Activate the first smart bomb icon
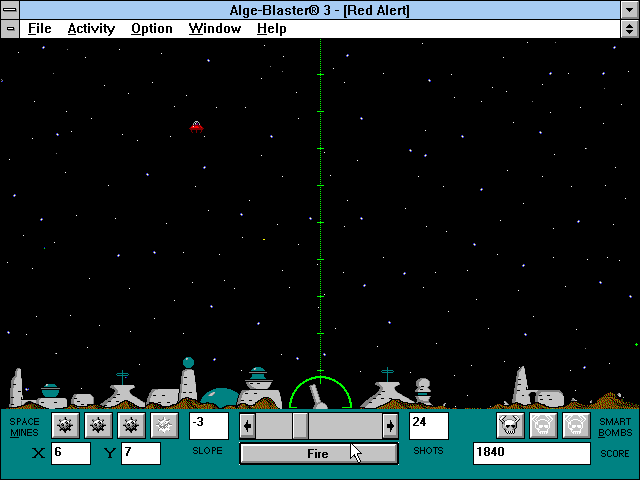Viewport: 640px width, 480px height. point(510,426)
